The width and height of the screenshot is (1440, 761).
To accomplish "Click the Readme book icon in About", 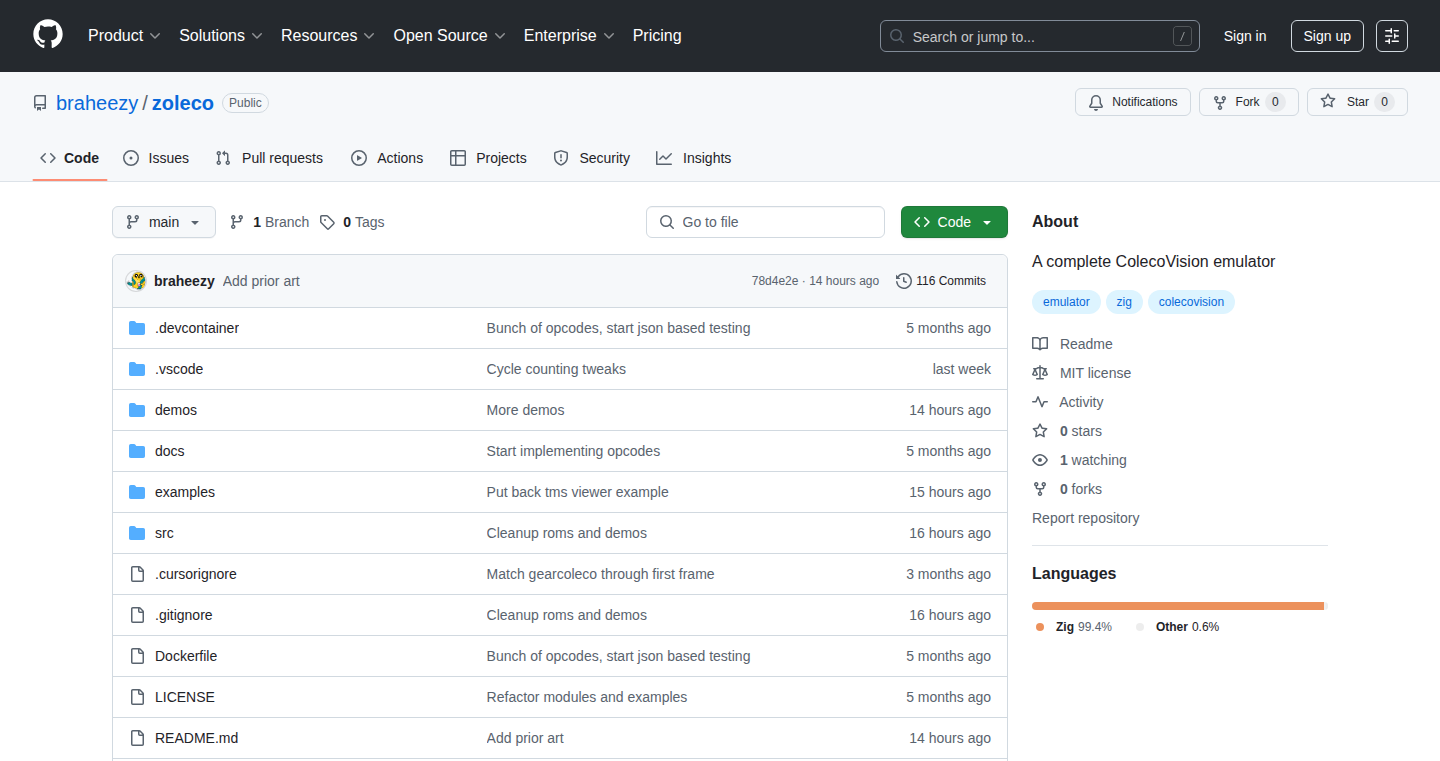I will coord(1040,344).
